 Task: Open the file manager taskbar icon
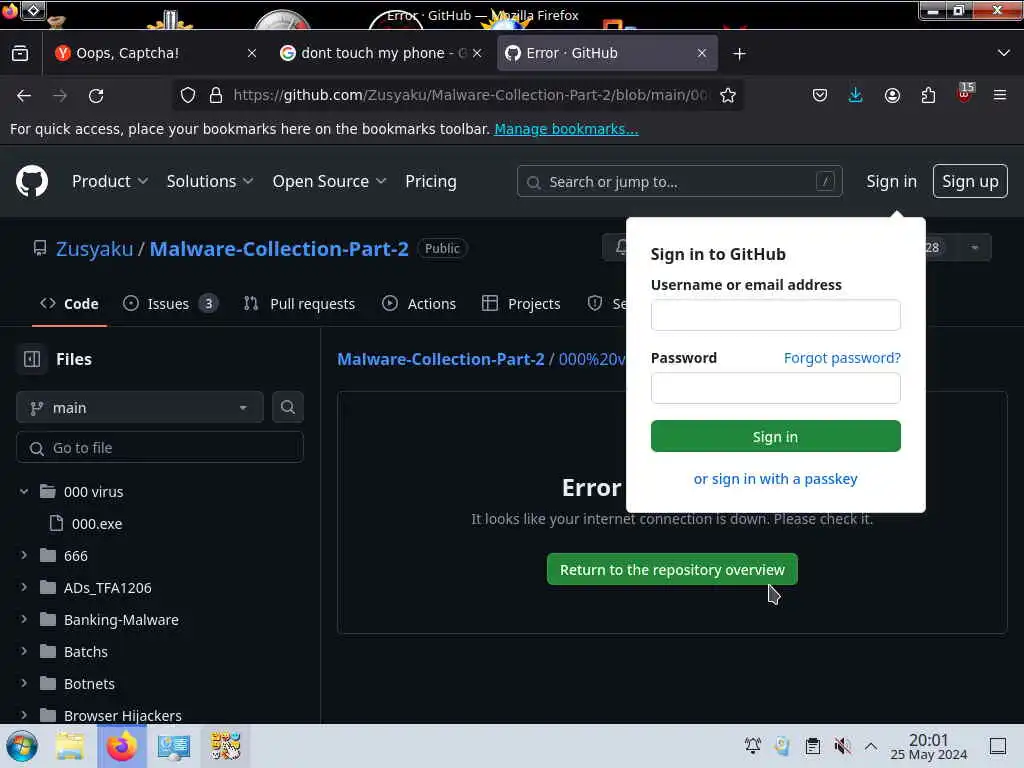pos(70,746)
